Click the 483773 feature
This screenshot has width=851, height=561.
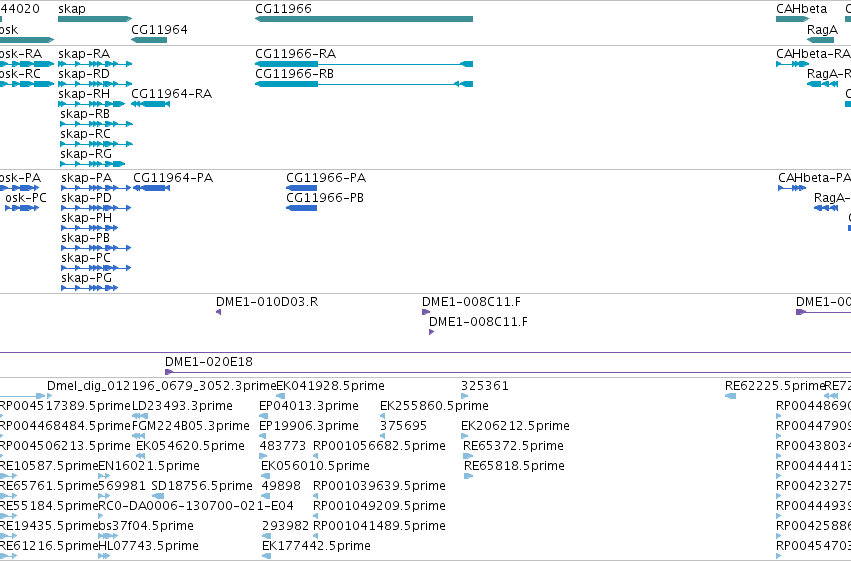tap(263, 456)
